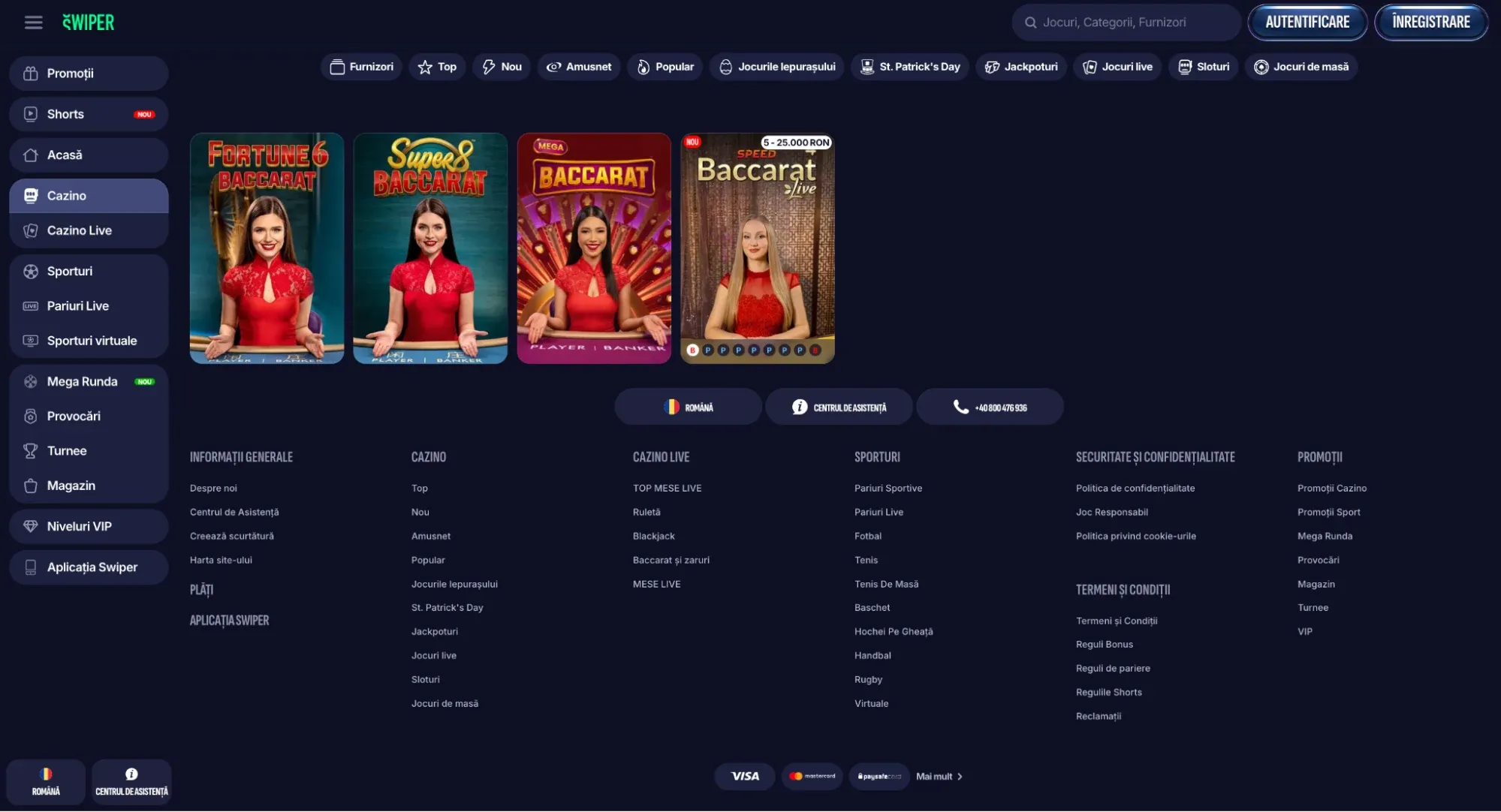Click the Înregistrare button

1430,23
